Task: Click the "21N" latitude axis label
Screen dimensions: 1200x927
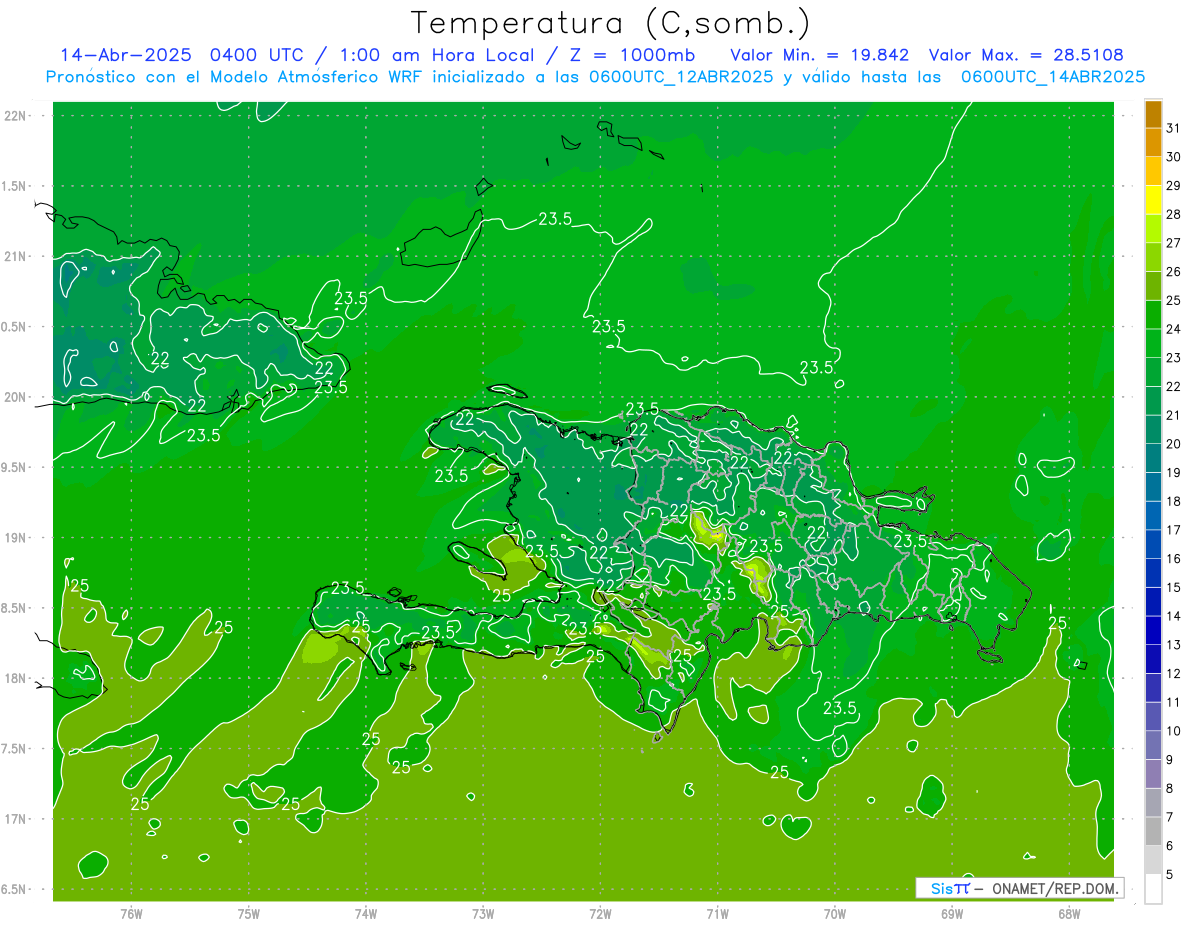Action: 15,256
